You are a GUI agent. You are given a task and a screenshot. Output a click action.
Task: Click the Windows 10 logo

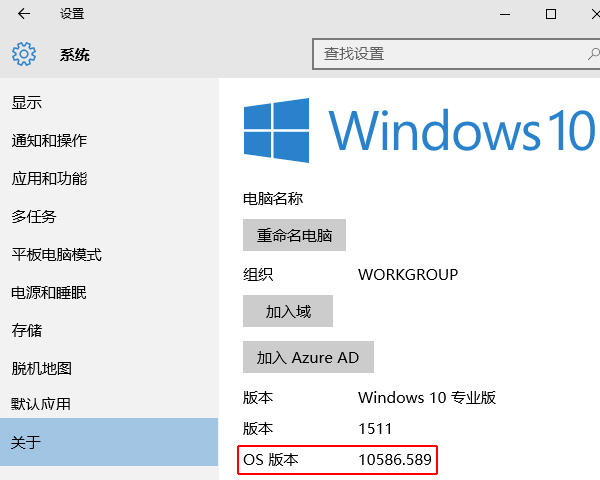pos(420,130)
